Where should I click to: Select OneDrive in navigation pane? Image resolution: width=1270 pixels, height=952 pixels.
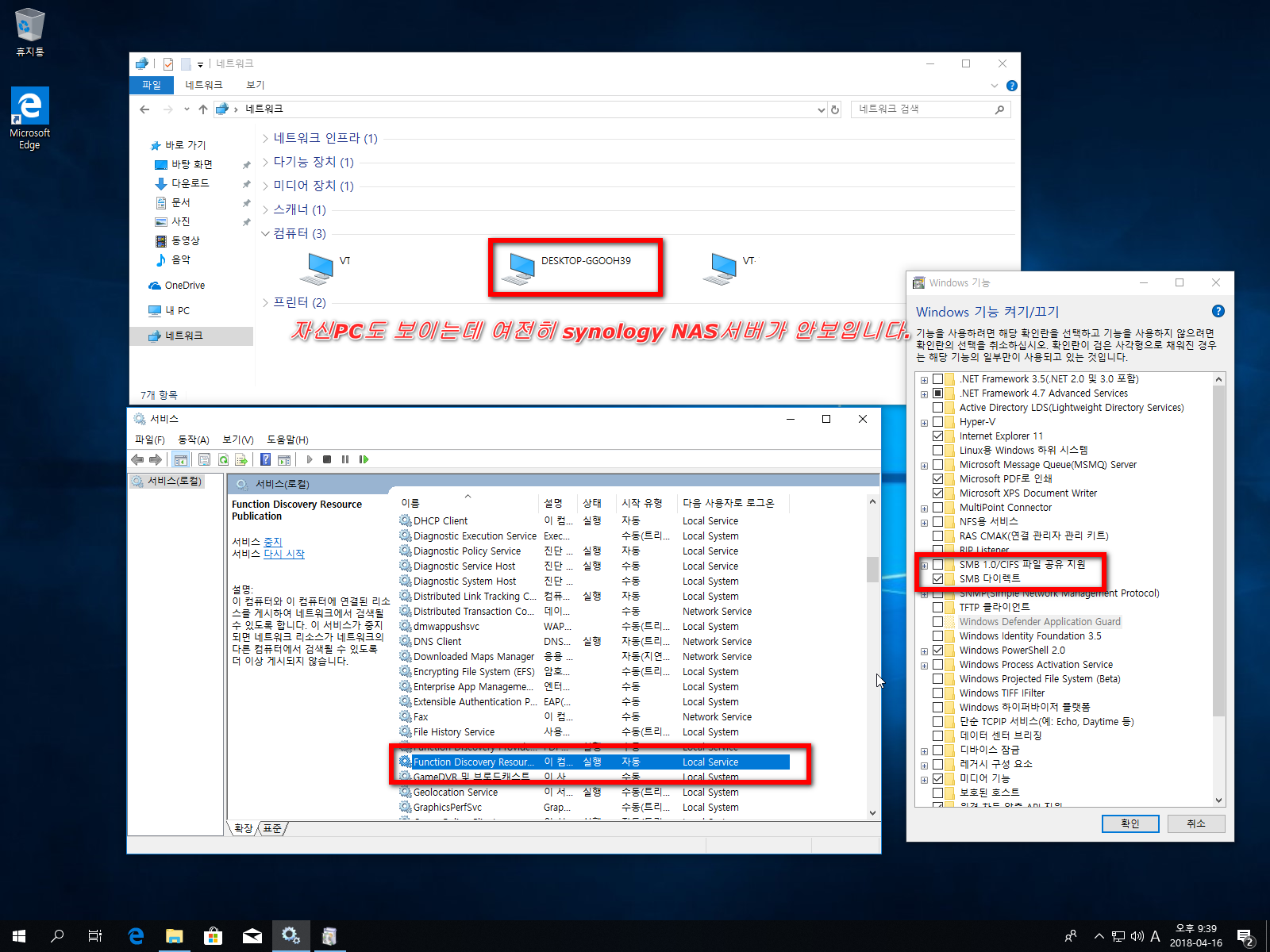pos(184,286)
